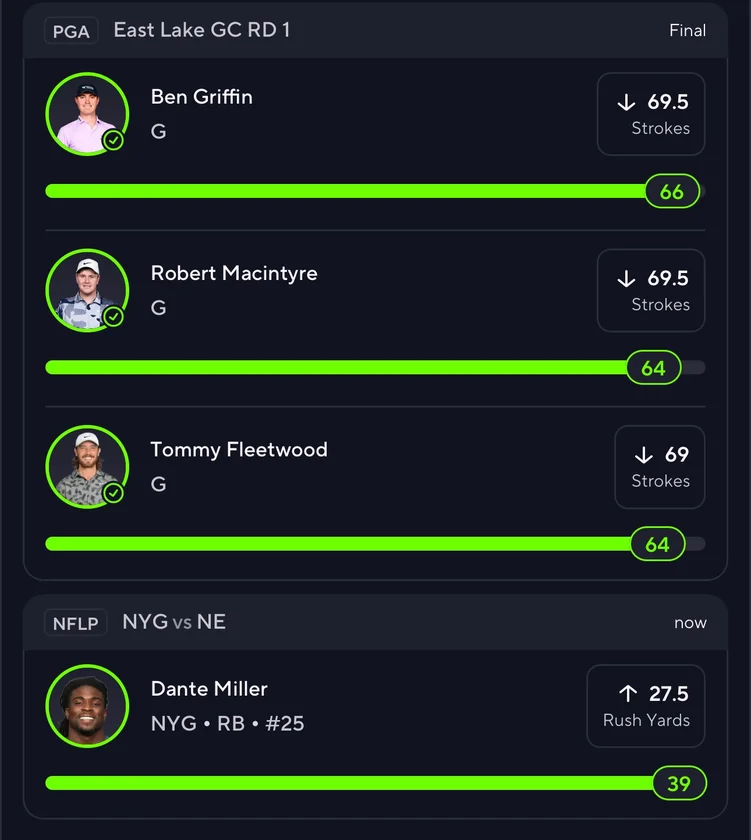The height and width of the screenshot is (840, 751).
Task: Open Ben Griffin's player photo
Action: coord(86,113)
